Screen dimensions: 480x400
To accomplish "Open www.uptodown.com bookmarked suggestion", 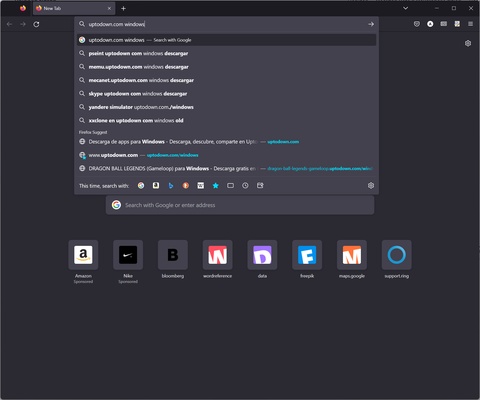I will click(226, 155).
